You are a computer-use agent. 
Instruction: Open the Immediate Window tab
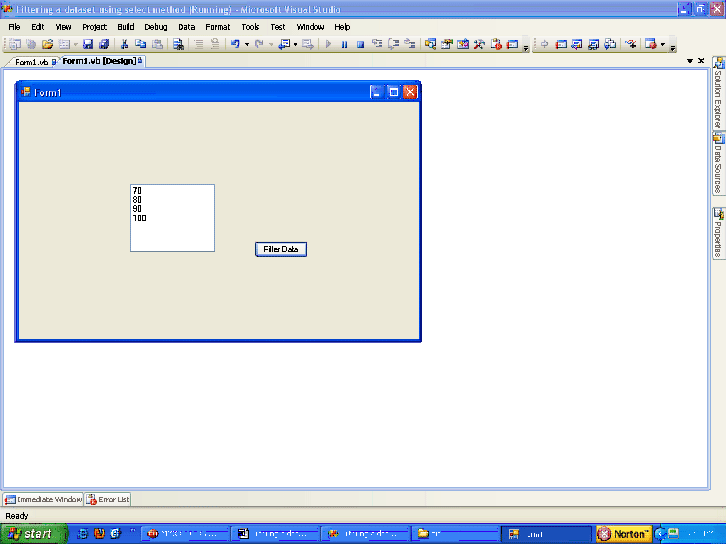pyautogui.click(x=44, y=499)
